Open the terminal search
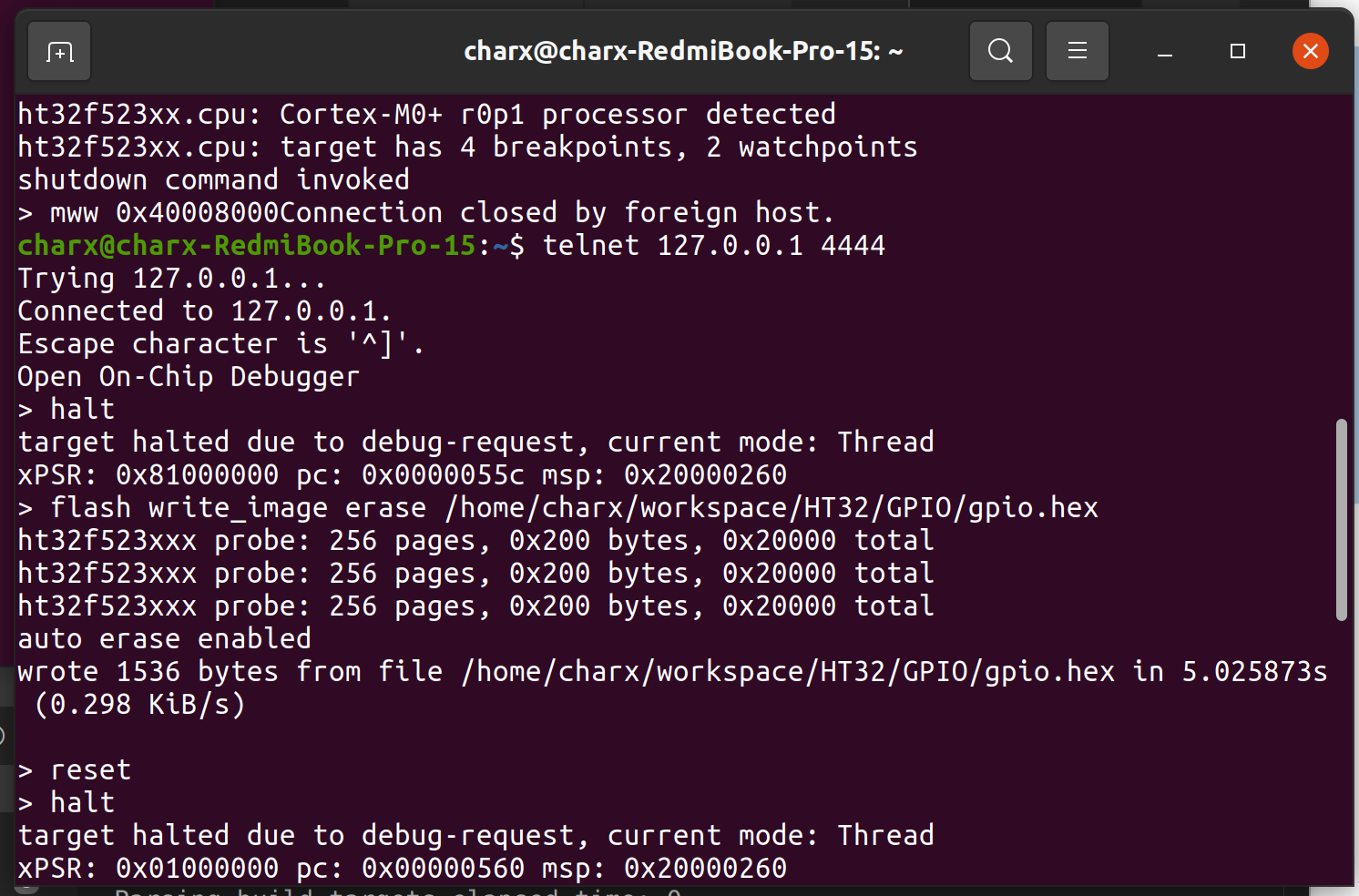 [1000, 51]
